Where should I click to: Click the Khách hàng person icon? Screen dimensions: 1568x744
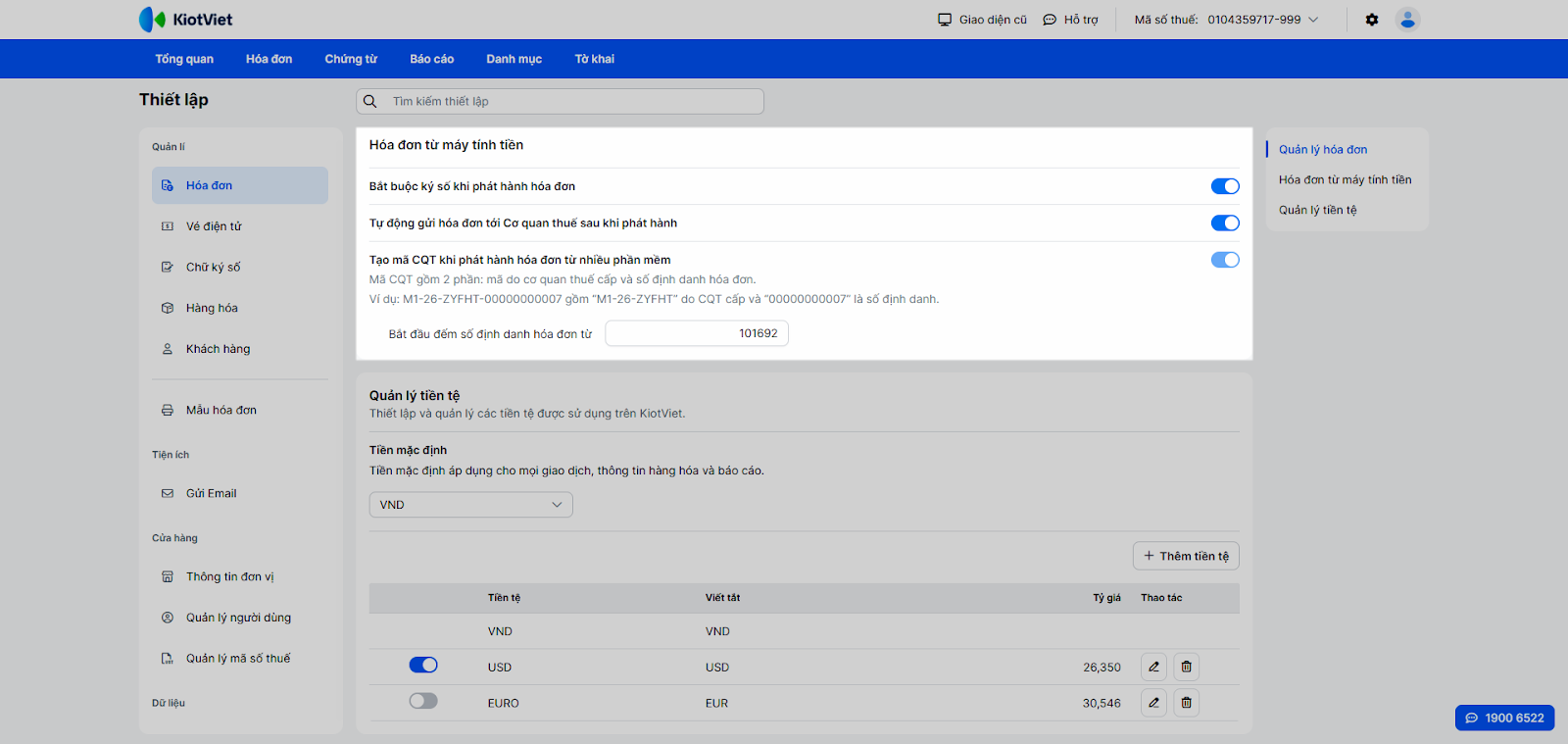pos(168,349)
